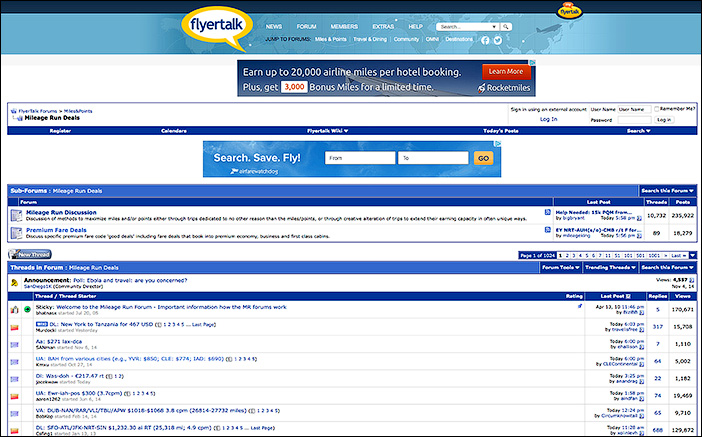Open Search this Forum in Sub-Forums bar

coord(667,191)
